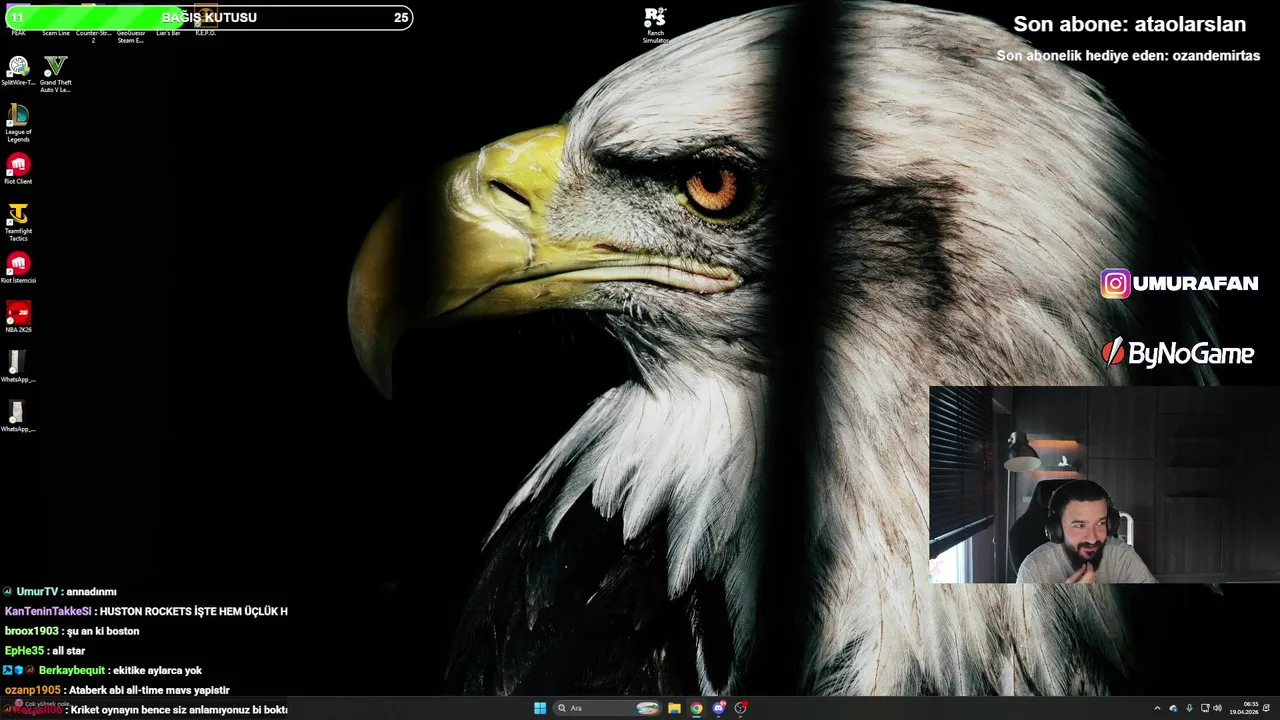Click the UMURAFAN Instagram handle text
Image resolution: width=1280 pixels, height=720 pixels.
[x=1196, y=284]
